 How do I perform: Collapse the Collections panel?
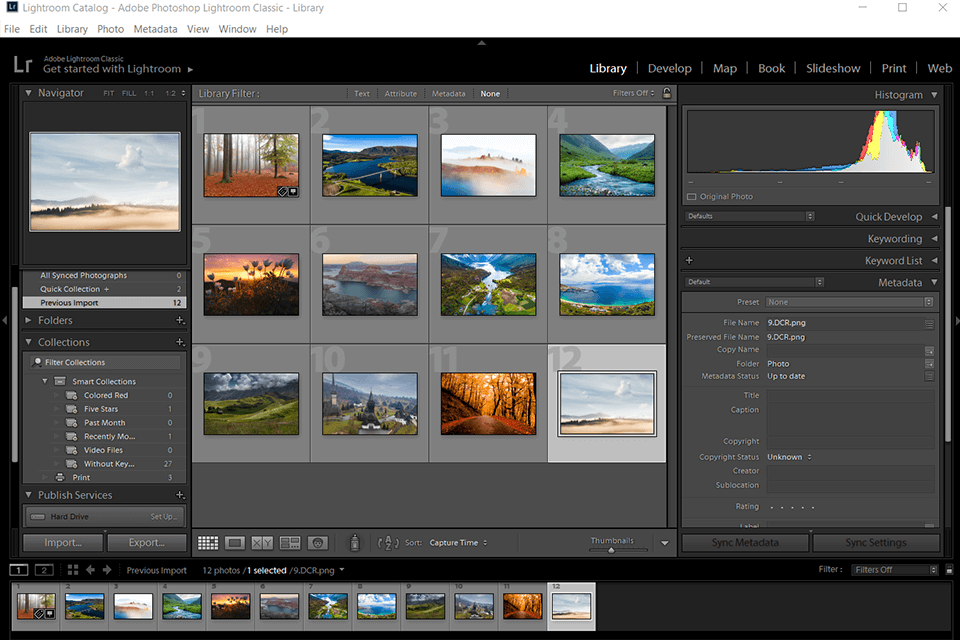[28, 342]
